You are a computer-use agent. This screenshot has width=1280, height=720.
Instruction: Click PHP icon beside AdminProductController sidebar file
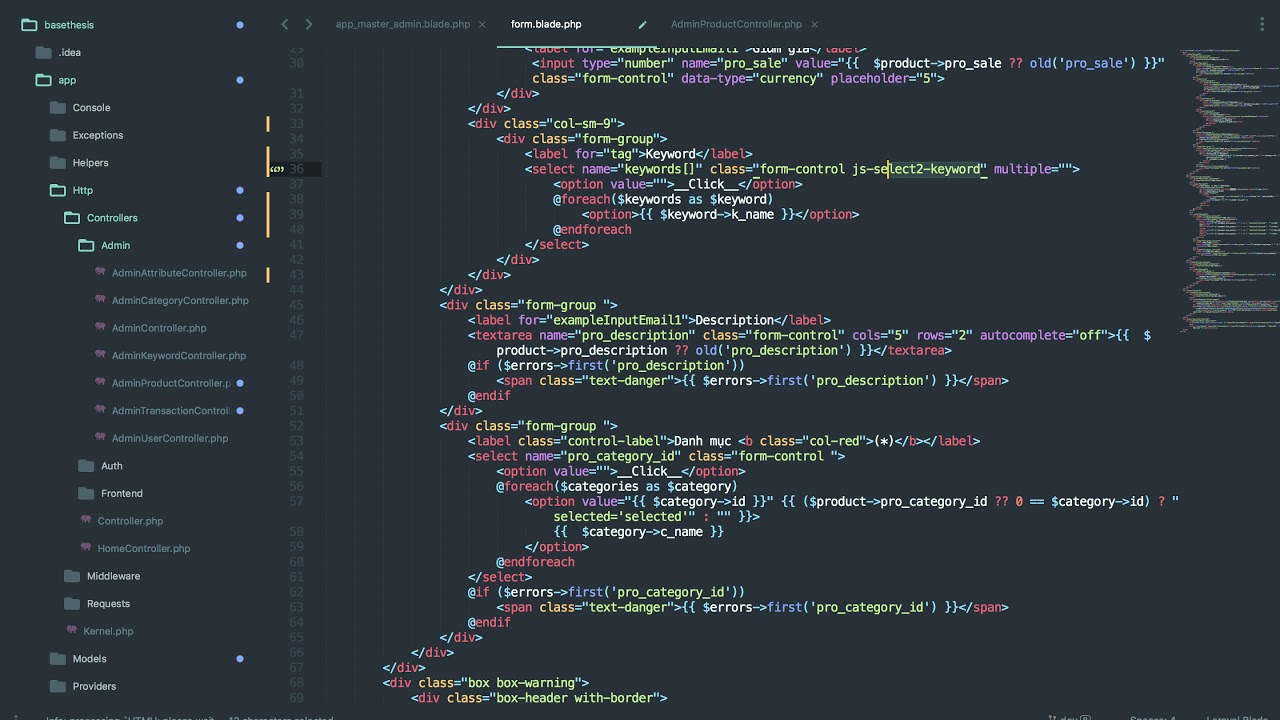100,382
